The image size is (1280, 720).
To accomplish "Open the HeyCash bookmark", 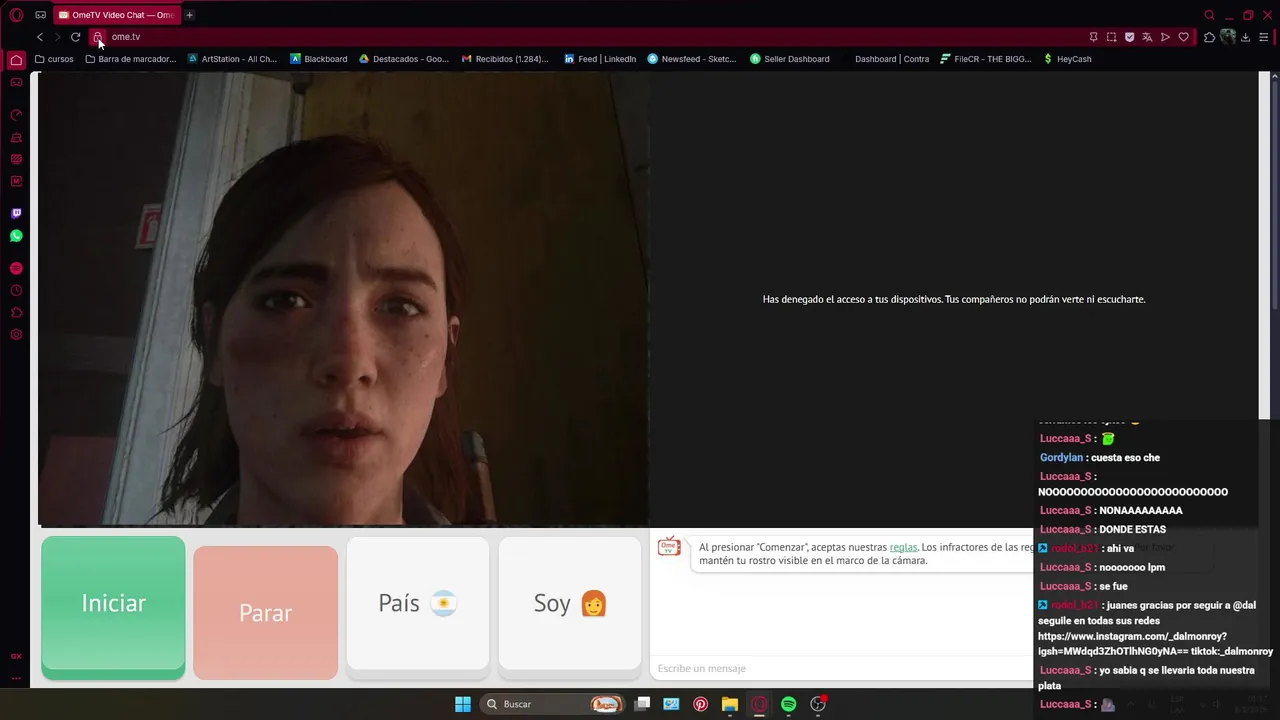I will [x=1066, y=59].
